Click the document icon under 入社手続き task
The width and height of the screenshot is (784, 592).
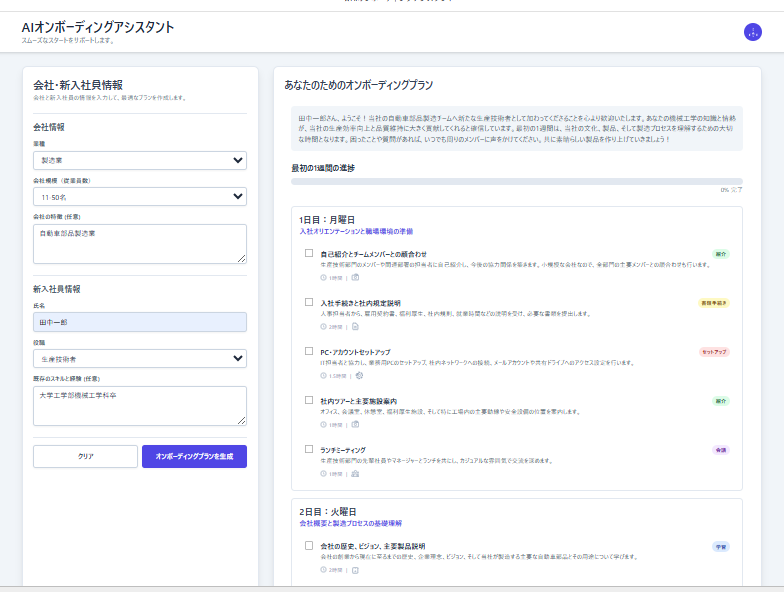355,327
